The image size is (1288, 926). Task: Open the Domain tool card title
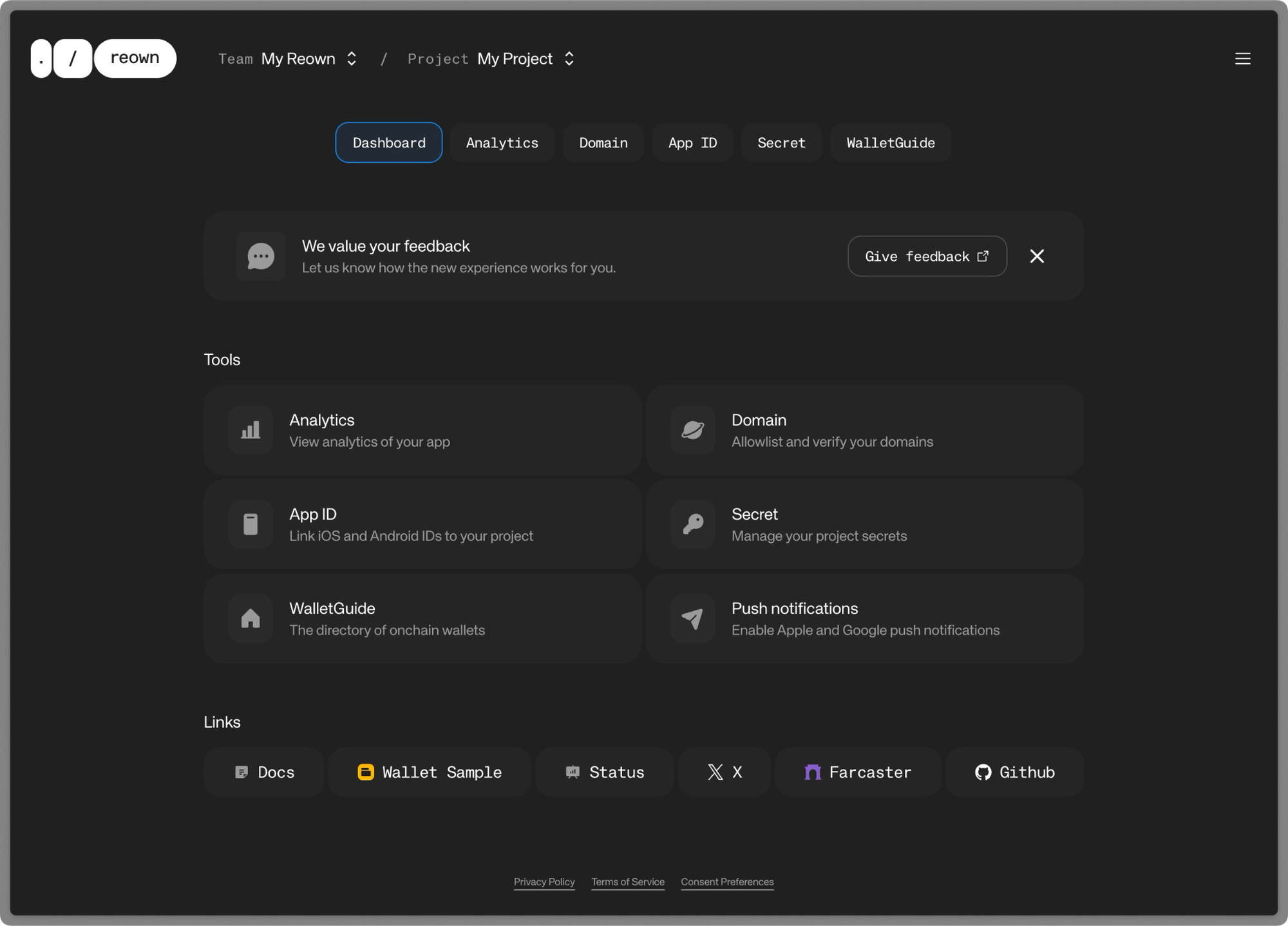(x=759, y=420)
